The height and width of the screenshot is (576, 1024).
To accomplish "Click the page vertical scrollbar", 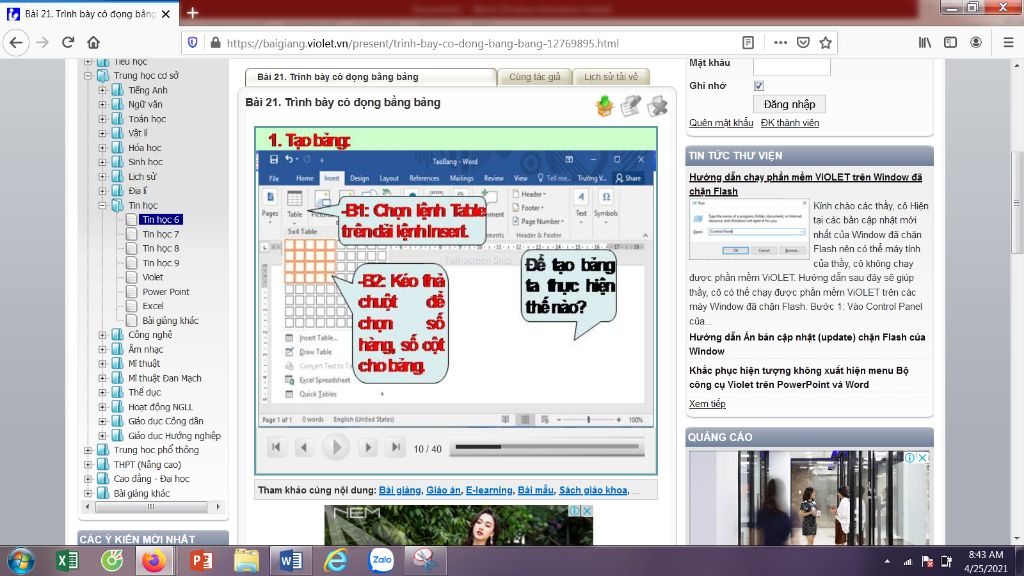I will click(x=1017, y=202).
